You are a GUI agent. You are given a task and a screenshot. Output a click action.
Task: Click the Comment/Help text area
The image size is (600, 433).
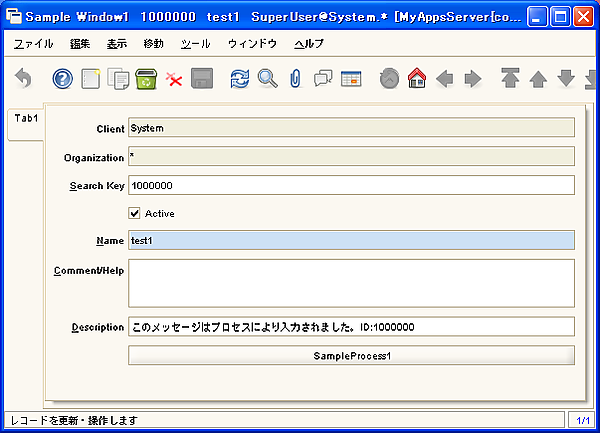(351, 283)
